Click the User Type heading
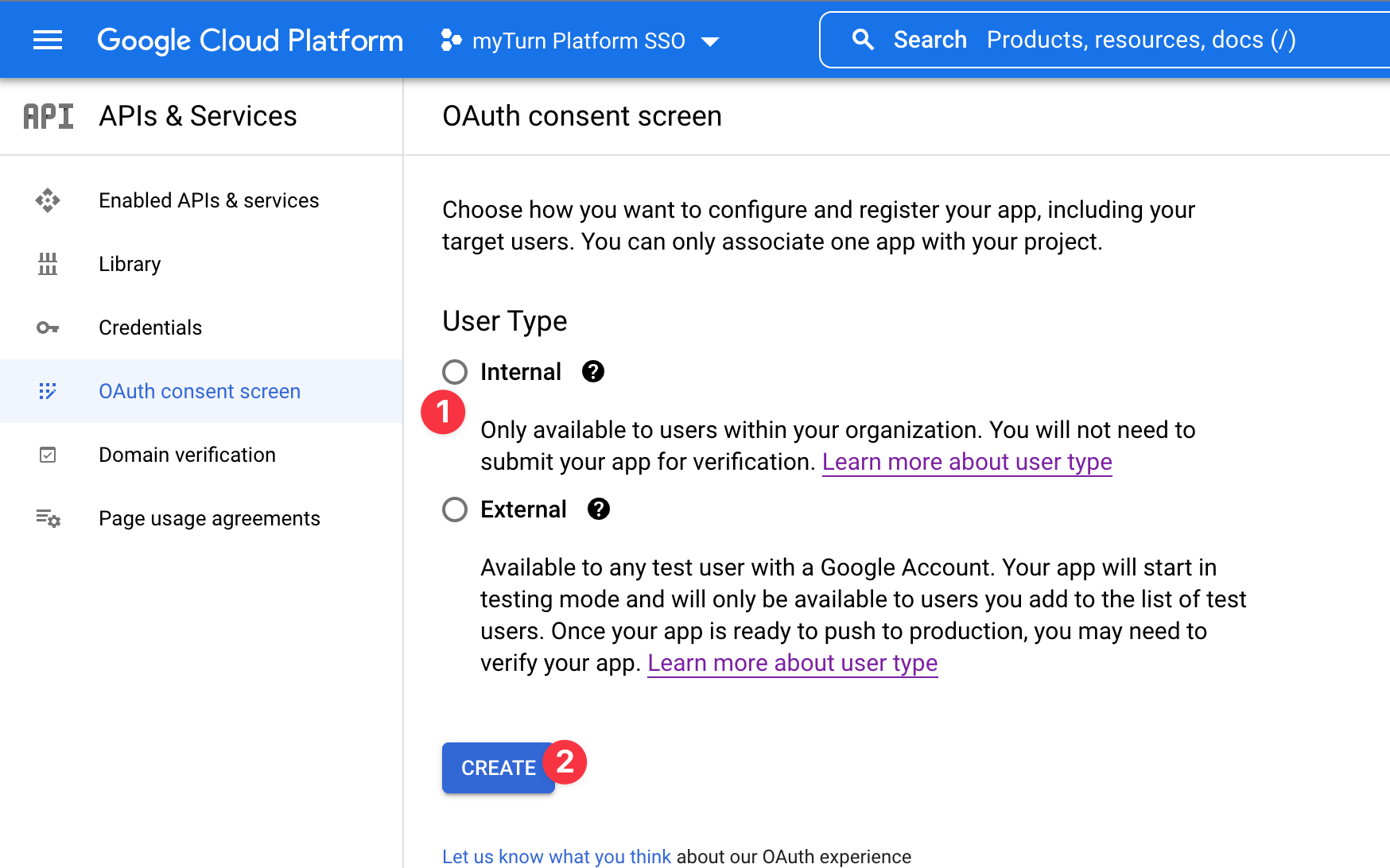 pos(505,321)
